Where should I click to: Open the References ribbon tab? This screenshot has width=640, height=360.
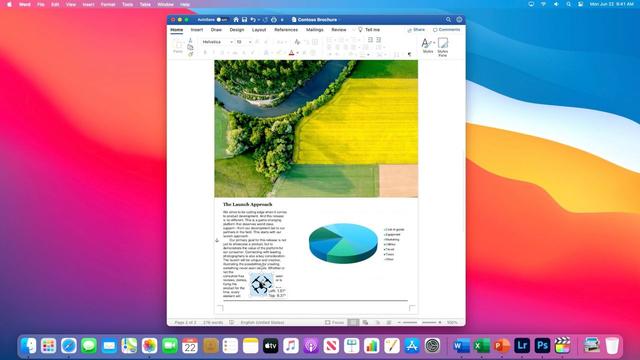[286, 30]
